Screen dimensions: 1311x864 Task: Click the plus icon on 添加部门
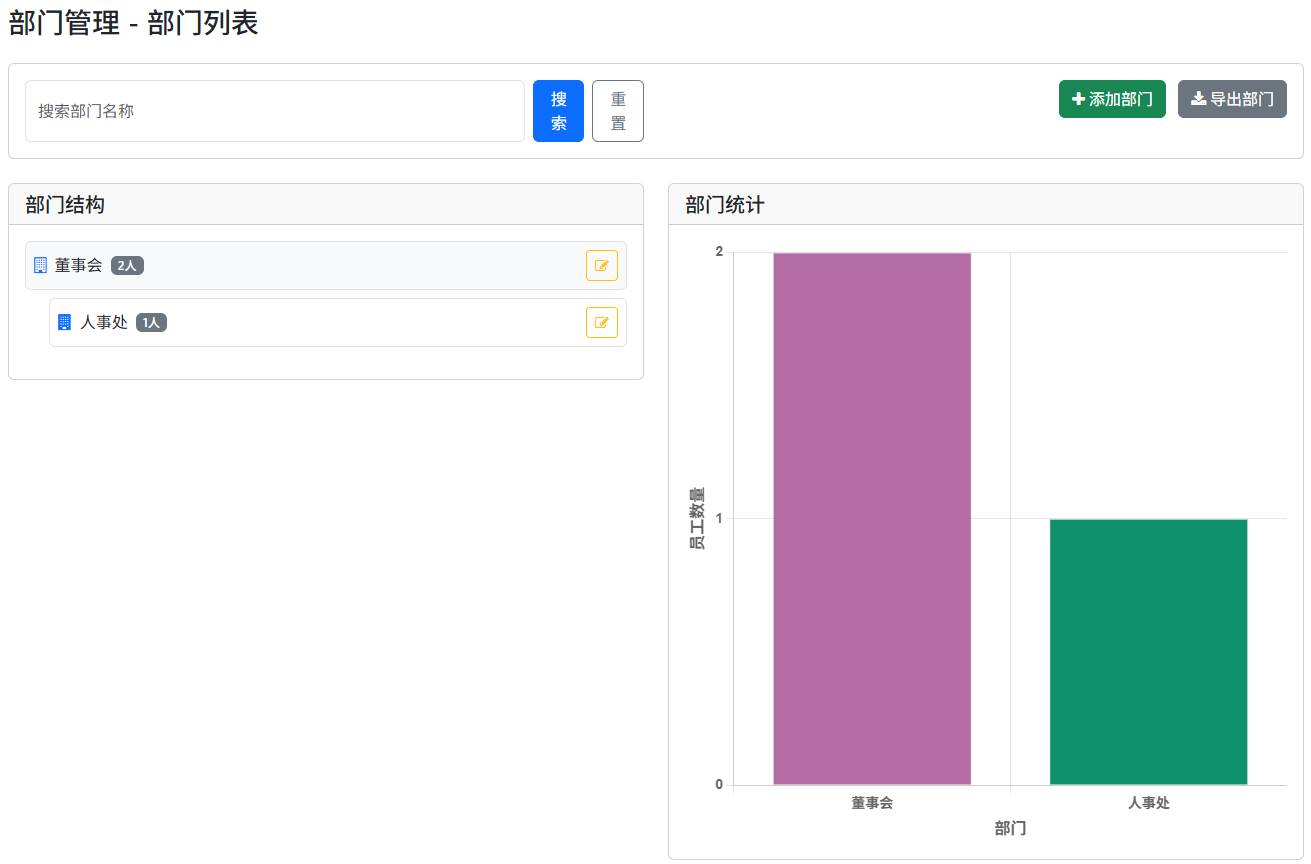[1078, 100]
